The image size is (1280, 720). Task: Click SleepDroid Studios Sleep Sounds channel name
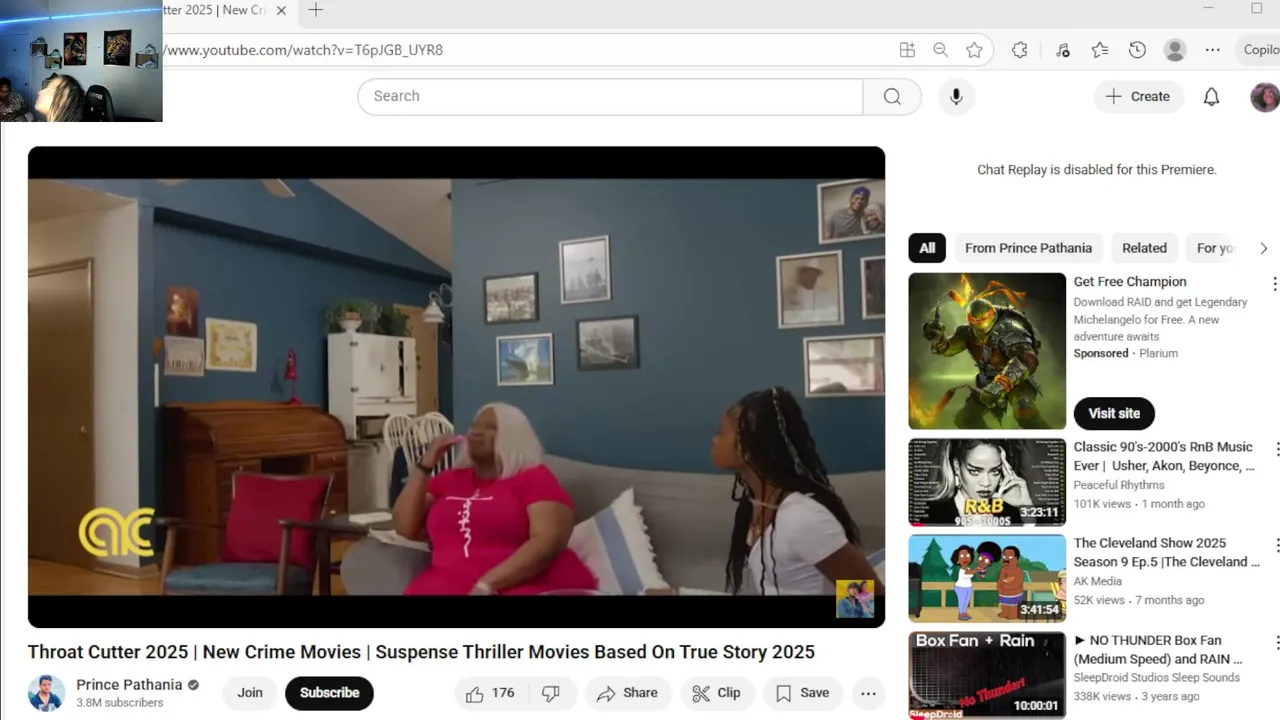1157,677
